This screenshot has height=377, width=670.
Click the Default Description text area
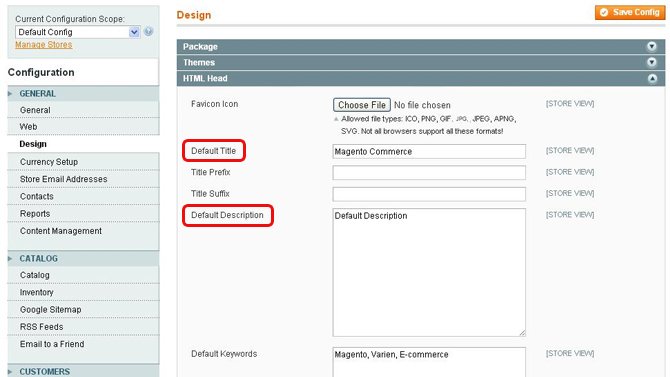(x=429, y=272)
